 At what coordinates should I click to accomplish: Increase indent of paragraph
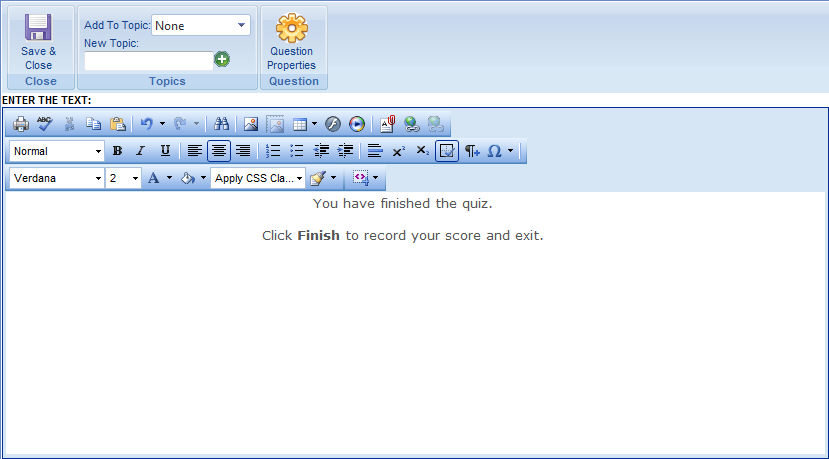click(345, 151)
